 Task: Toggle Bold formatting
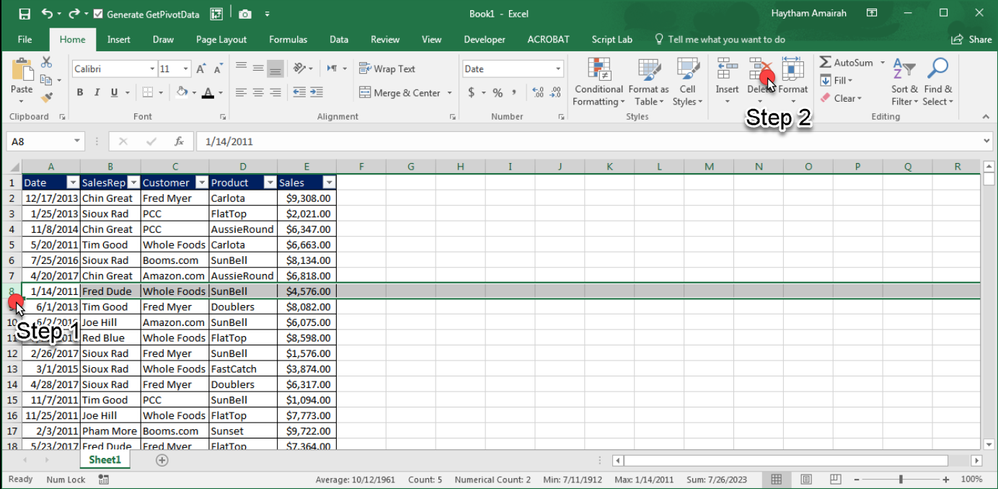[80, 93]
